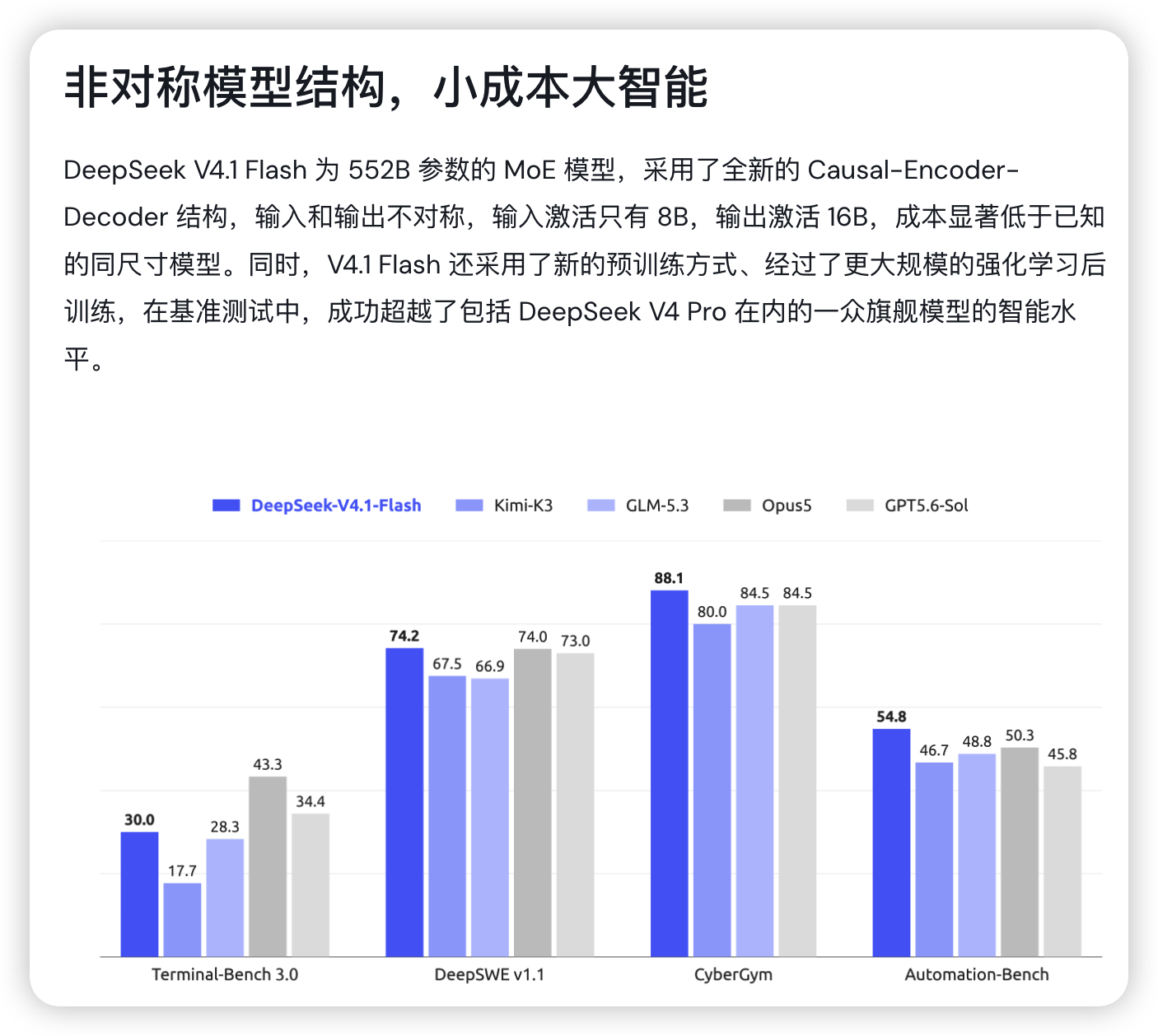
Task: Click the Automation-Bench axis label
Action: click(x=977, y=974)
